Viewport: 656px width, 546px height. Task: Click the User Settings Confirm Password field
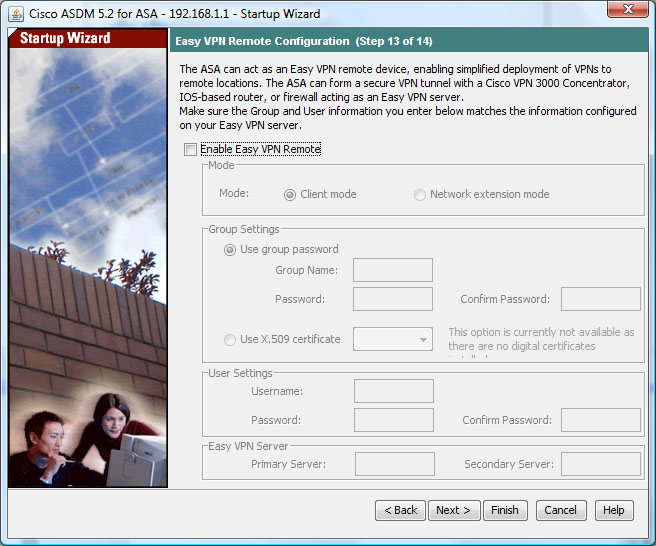(600, 420)
